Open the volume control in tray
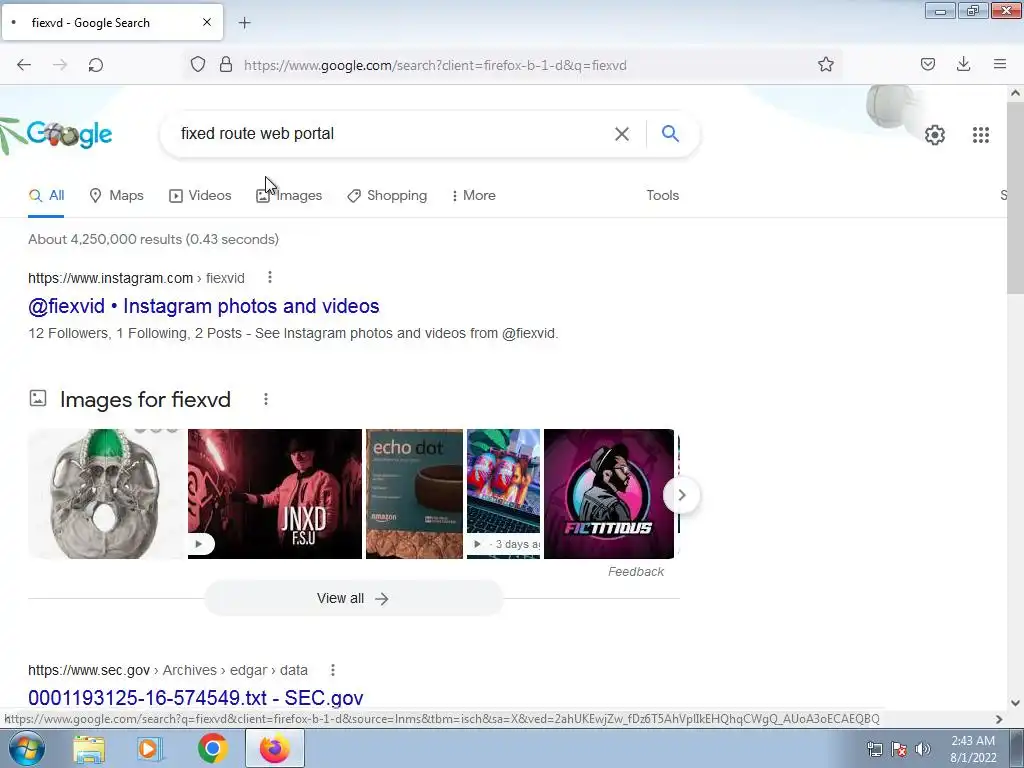This screenshot has height=768, width=1024. (922, 749)
